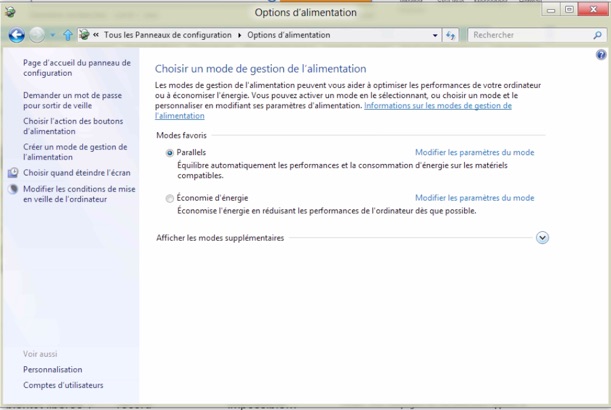Open breadcrumb arrow after Tous les Panneaux
Image resolution: width=611 pixels, height=410 pixels.
(239, 35)
